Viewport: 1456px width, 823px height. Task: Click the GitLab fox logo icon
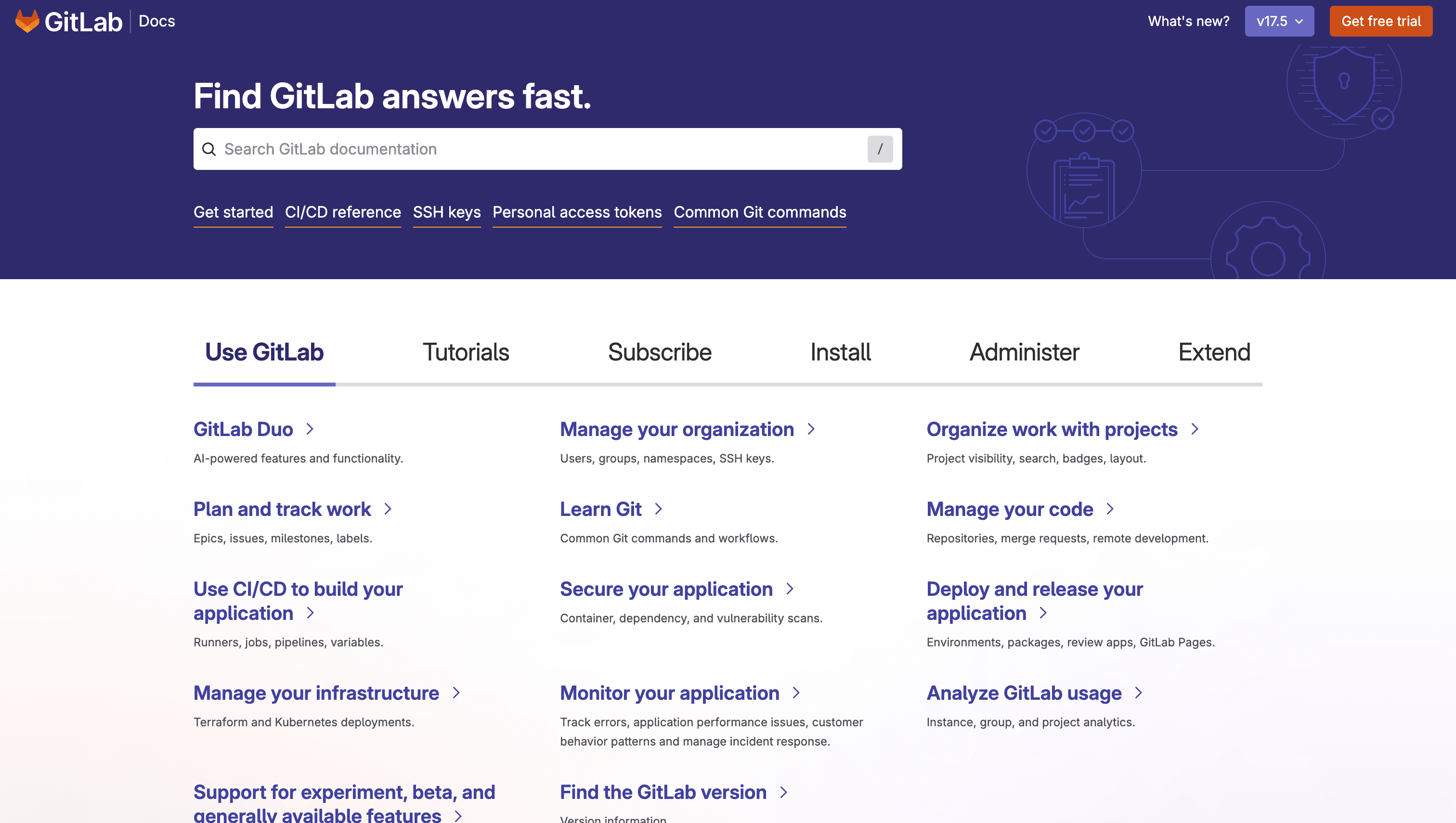tap(27, 20)
